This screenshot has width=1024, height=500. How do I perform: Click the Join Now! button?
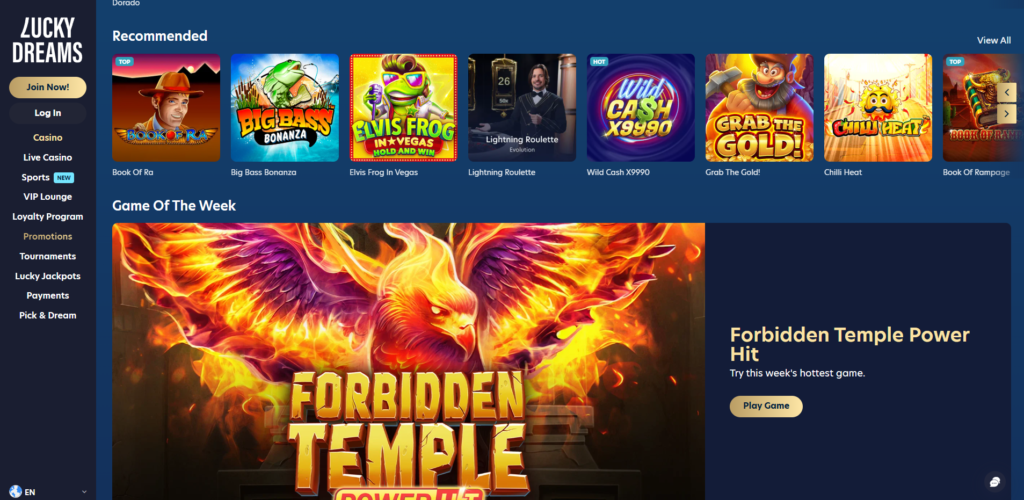point(48,87)
